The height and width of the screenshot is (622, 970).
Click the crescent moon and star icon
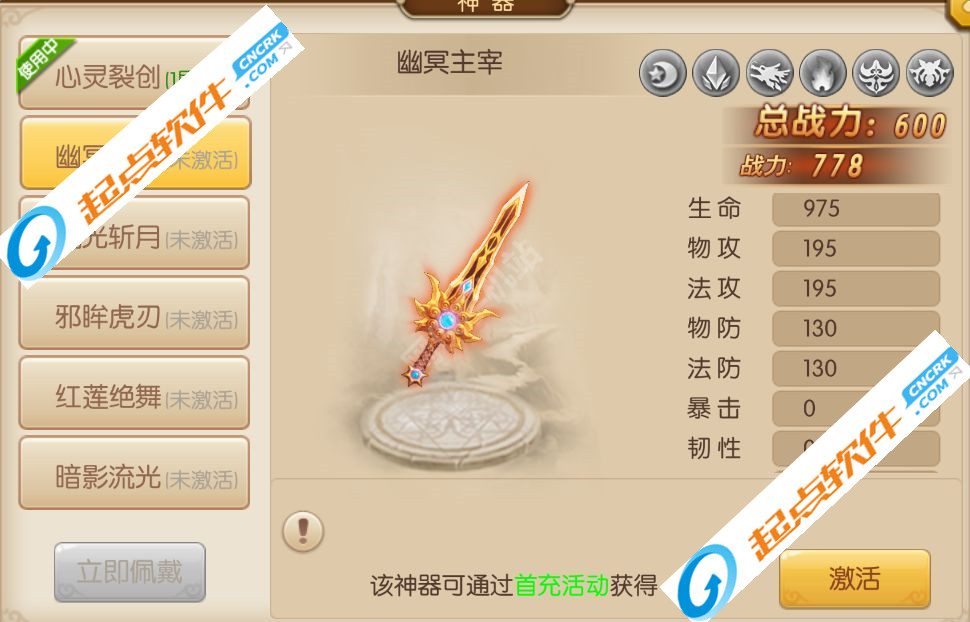pyautogui.click(x=663, y=73)
